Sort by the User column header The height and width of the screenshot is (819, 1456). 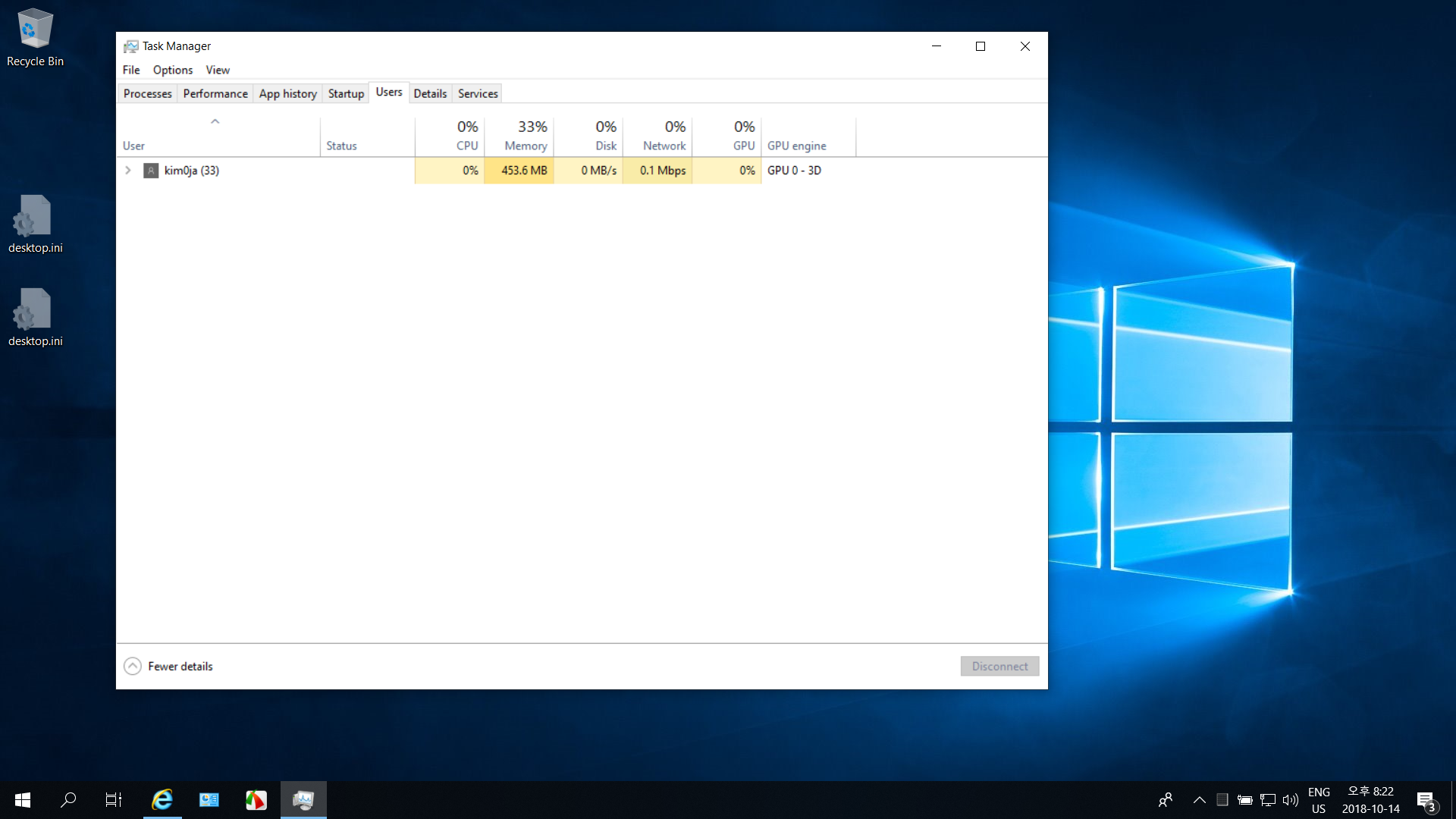tap(218, 136)
